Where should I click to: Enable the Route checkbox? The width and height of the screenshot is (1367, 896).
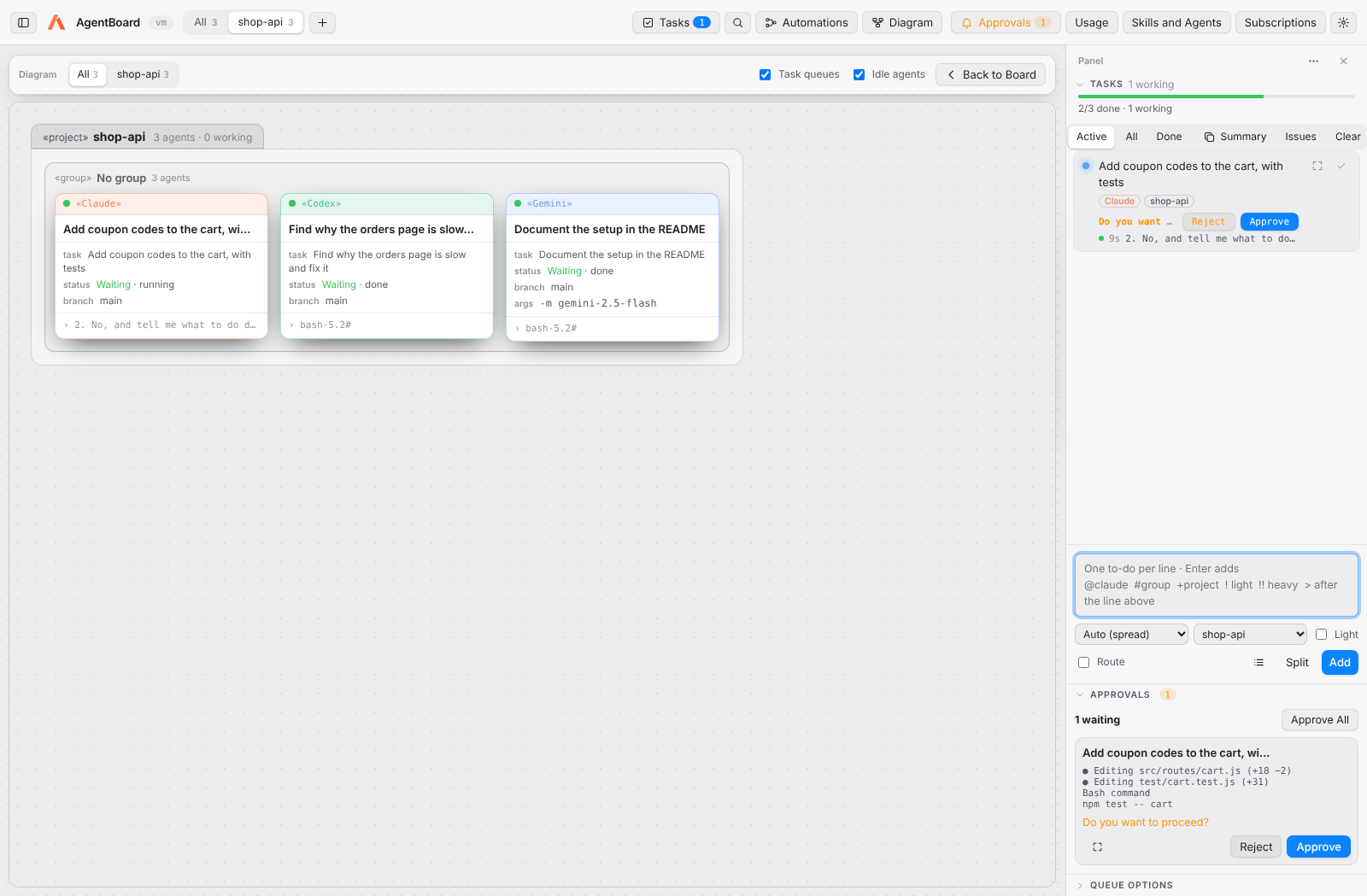click(1084, 662)
